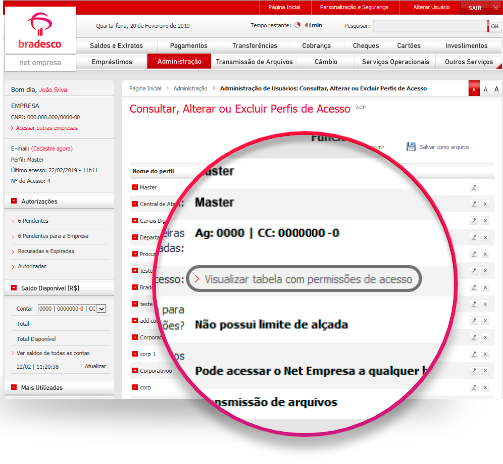
Task: Click the edit pencil on the Central de At row
Action: (x=474, y=204)
